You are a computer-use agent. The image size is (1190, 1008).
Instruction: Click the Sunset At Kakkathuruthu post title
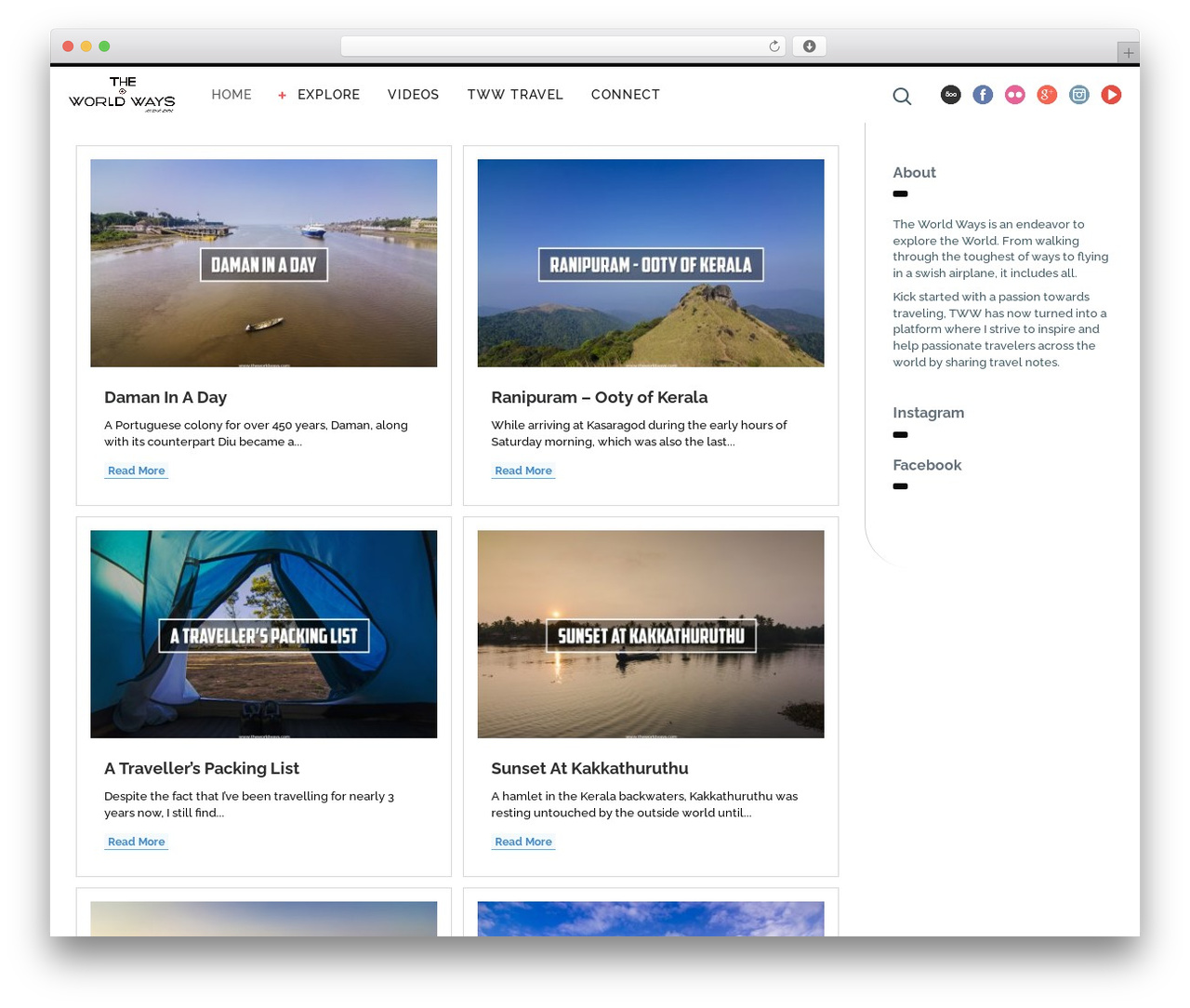pyautogui.click(x=589, y=768)
